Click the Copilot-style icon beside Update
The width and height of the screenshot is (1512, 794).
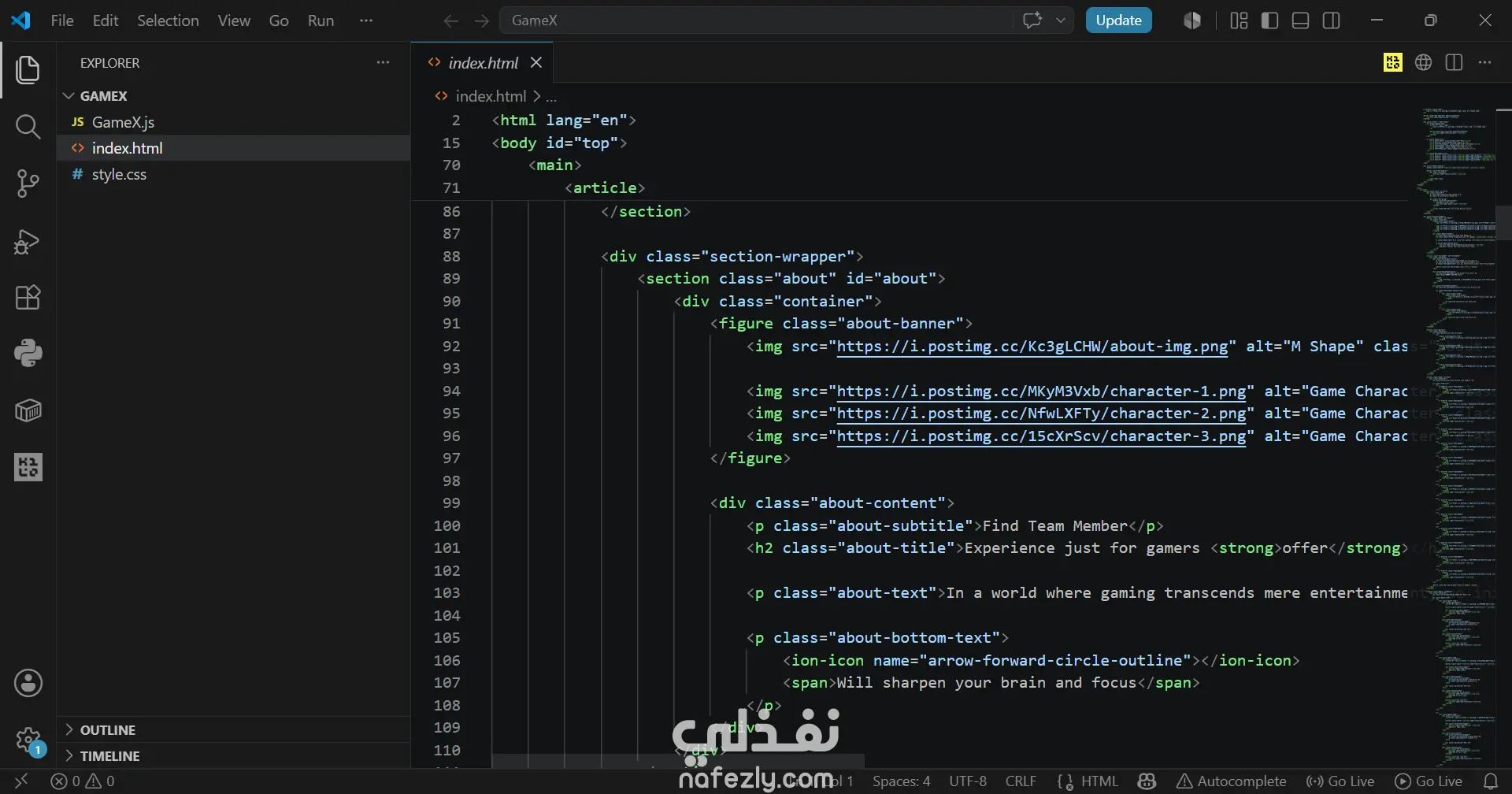pyautogui.click(x=1192, y=20)
